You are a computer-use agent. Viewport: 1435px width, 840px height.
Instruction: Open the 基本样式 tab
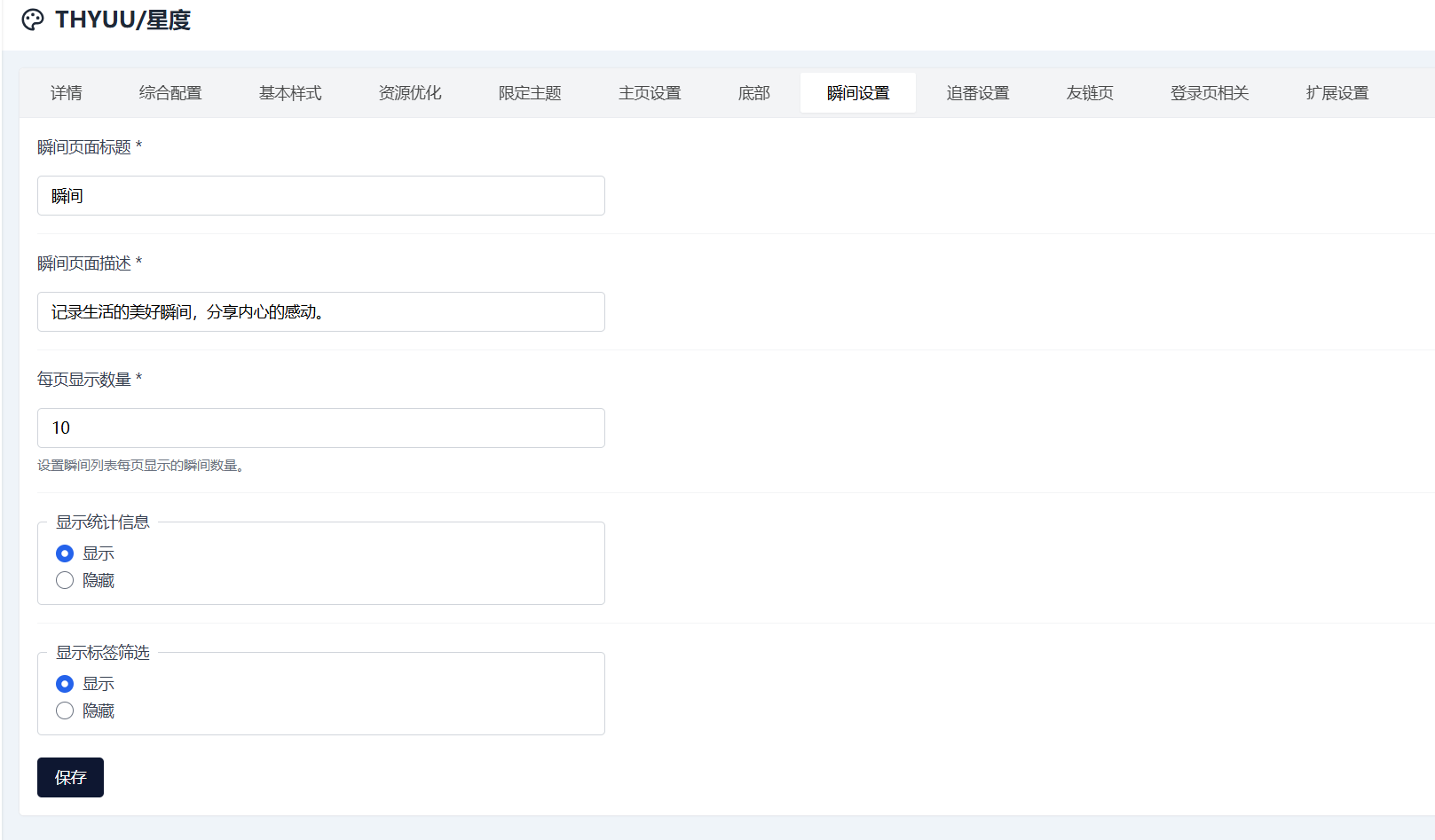(290, 93)
